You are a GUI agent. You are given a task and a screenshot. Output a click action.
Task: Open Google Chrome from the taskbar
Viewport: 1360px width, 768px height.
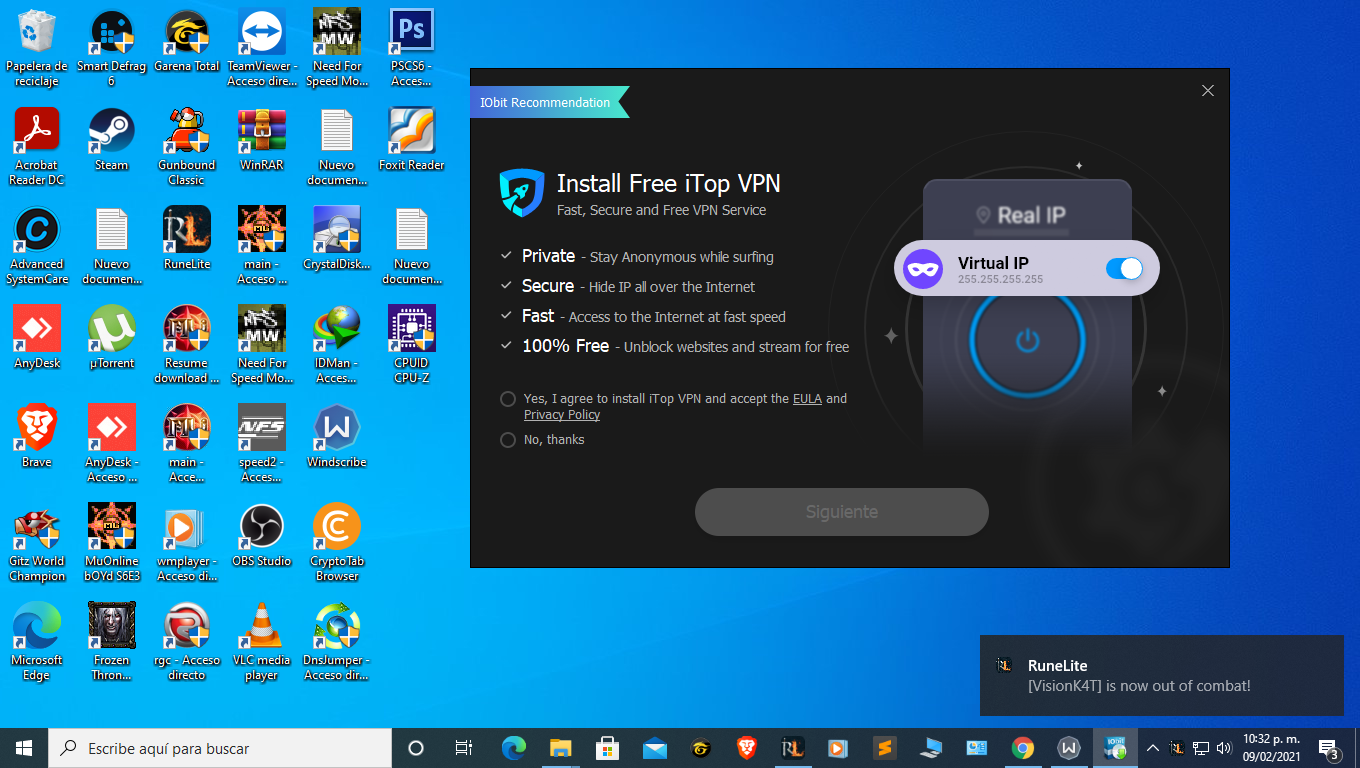click(x=1022, y=748)
